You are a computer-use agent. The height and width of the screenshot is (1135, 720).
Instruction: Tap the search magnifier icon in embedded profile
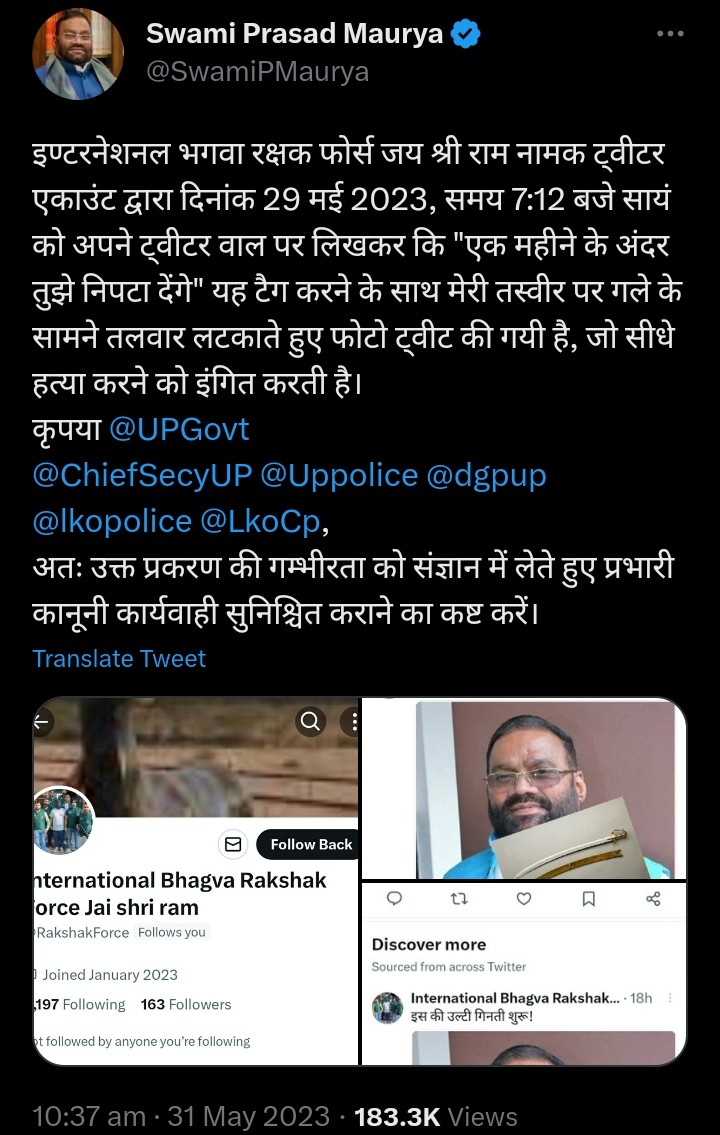tap(310, 722)
